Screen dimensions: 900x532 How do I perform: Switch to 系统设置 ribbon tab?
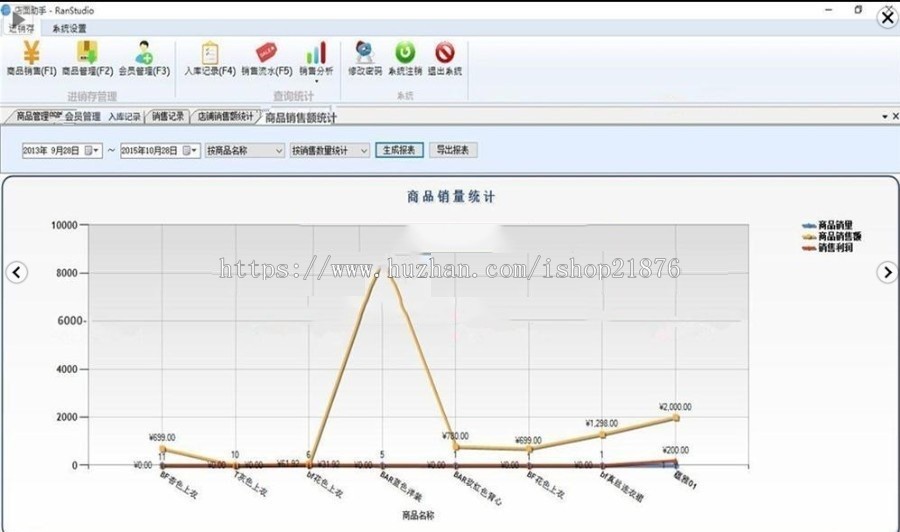(x=69, y=29)
